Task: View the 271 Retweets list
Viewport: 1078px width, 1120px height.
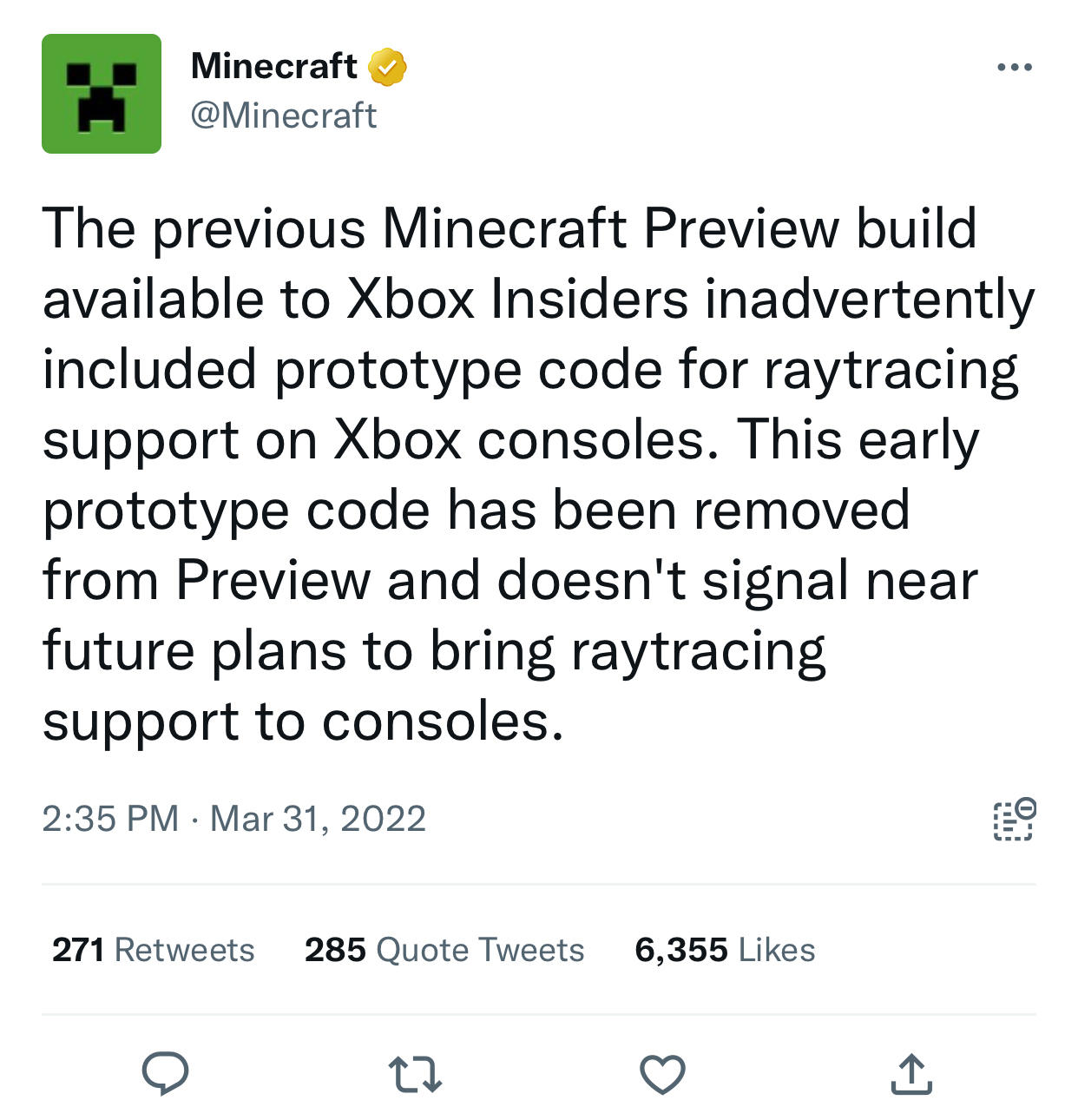Action: 154,950
